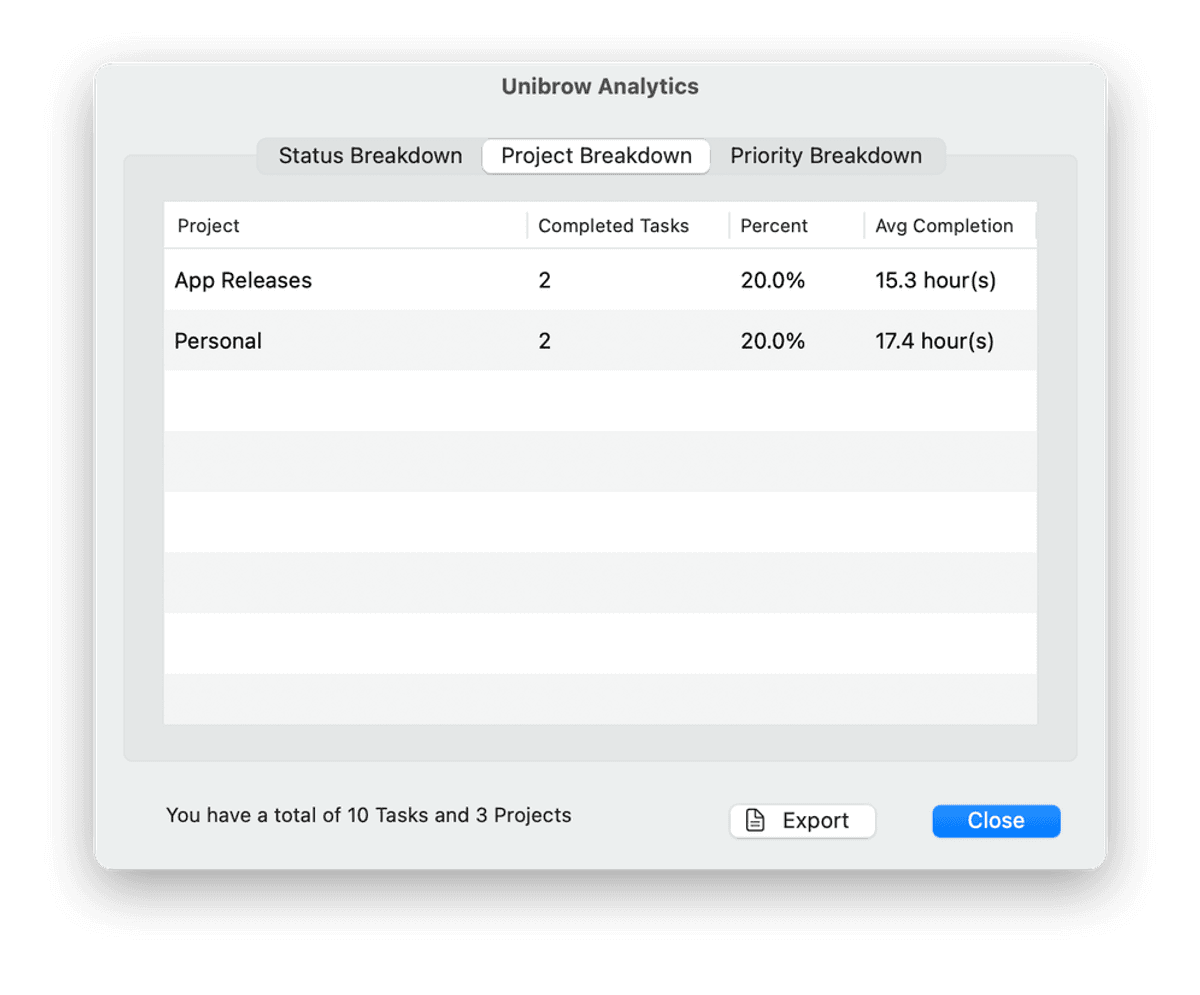Select the App Releases project row

(x=243, y=281)
